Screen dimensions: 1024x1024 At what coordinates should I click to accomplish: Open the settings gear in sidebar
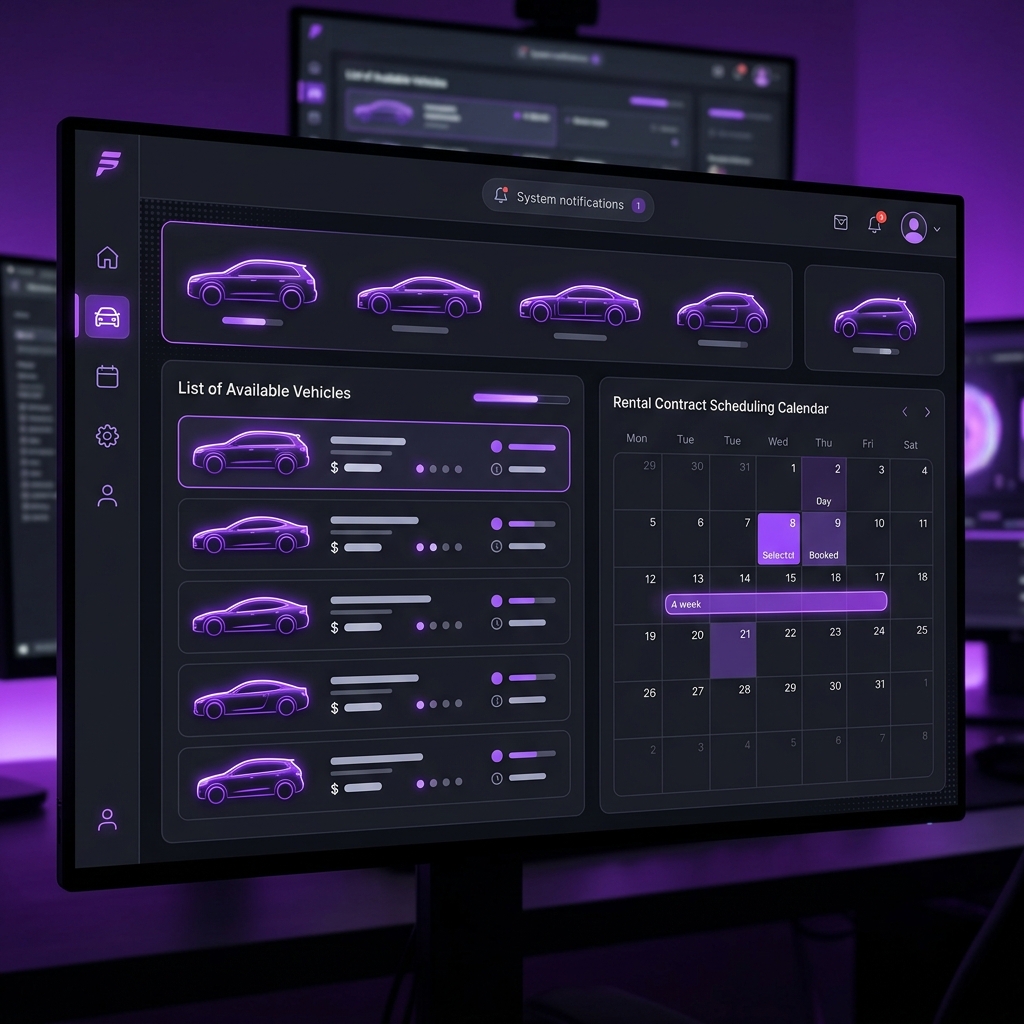(108, 436)
